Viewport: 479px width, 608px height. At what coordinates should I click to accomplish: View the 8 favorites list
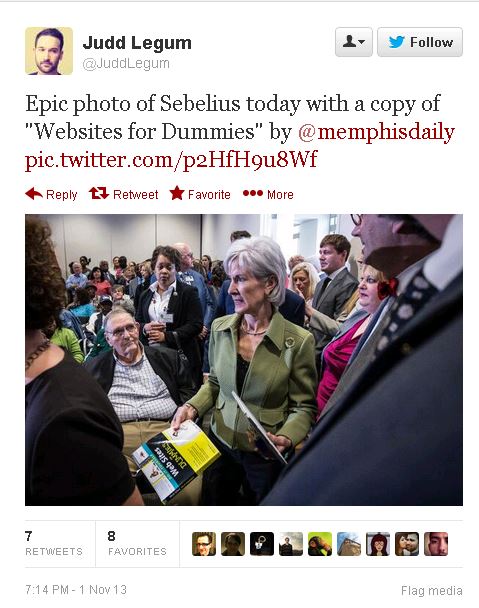click(137, 544)
